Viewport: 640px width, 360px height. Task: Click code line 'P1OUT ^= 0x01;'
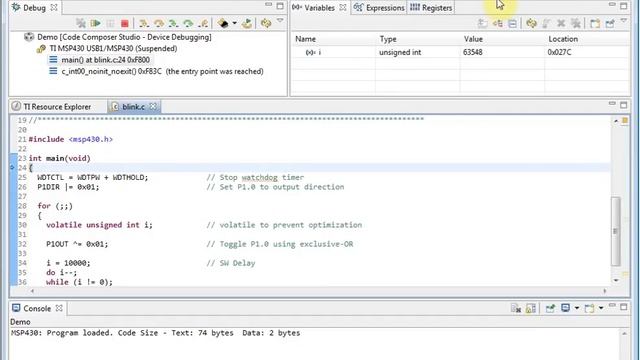77,244
